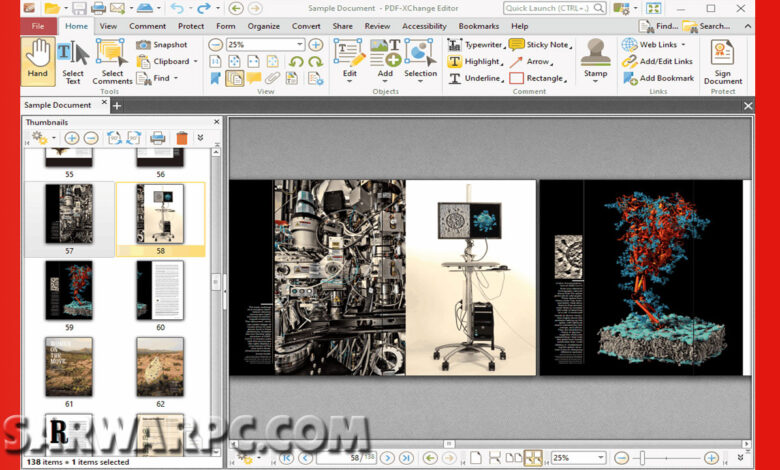
Task: Click the Redo arrow icon
Action: 204,8
